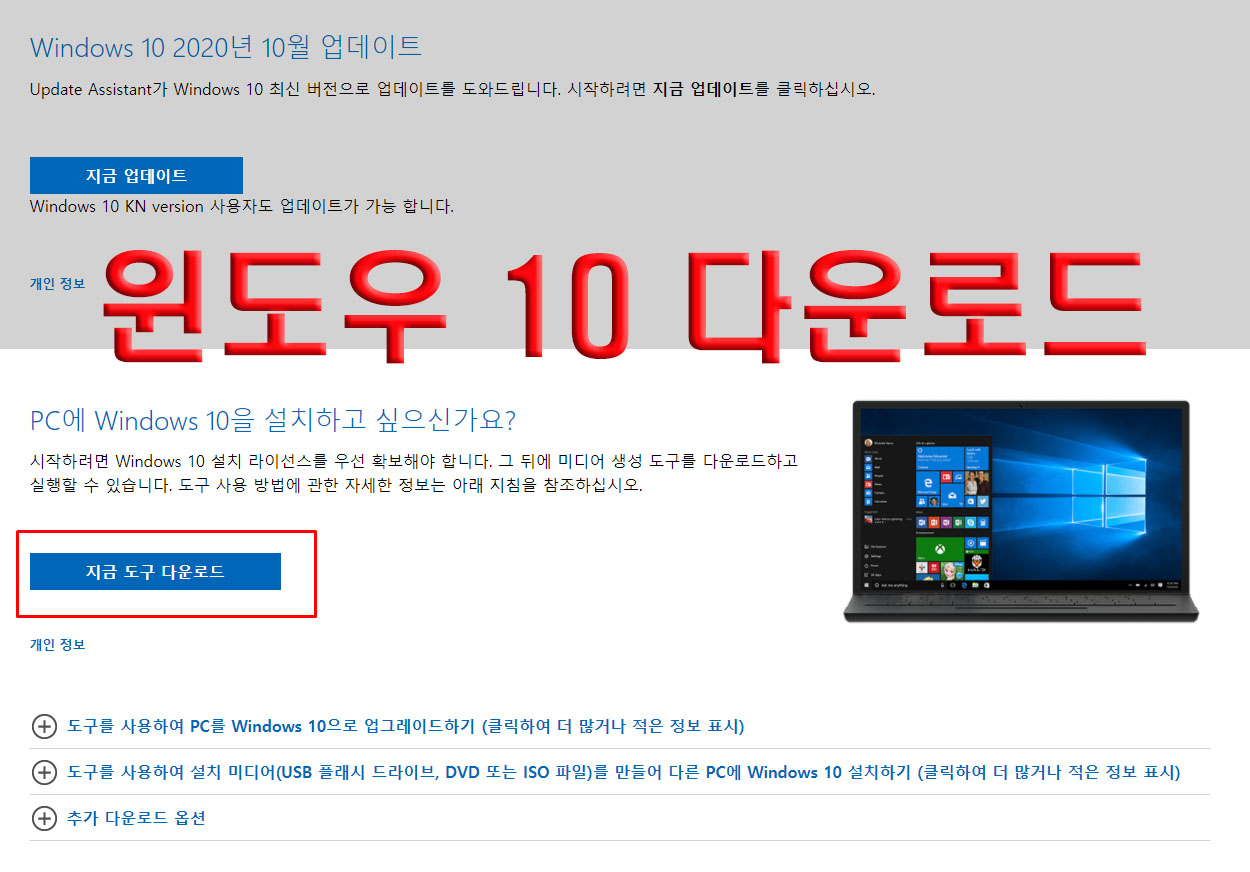
Task: Click the Windows 10 laptop image
Action: pos(1021,511)
